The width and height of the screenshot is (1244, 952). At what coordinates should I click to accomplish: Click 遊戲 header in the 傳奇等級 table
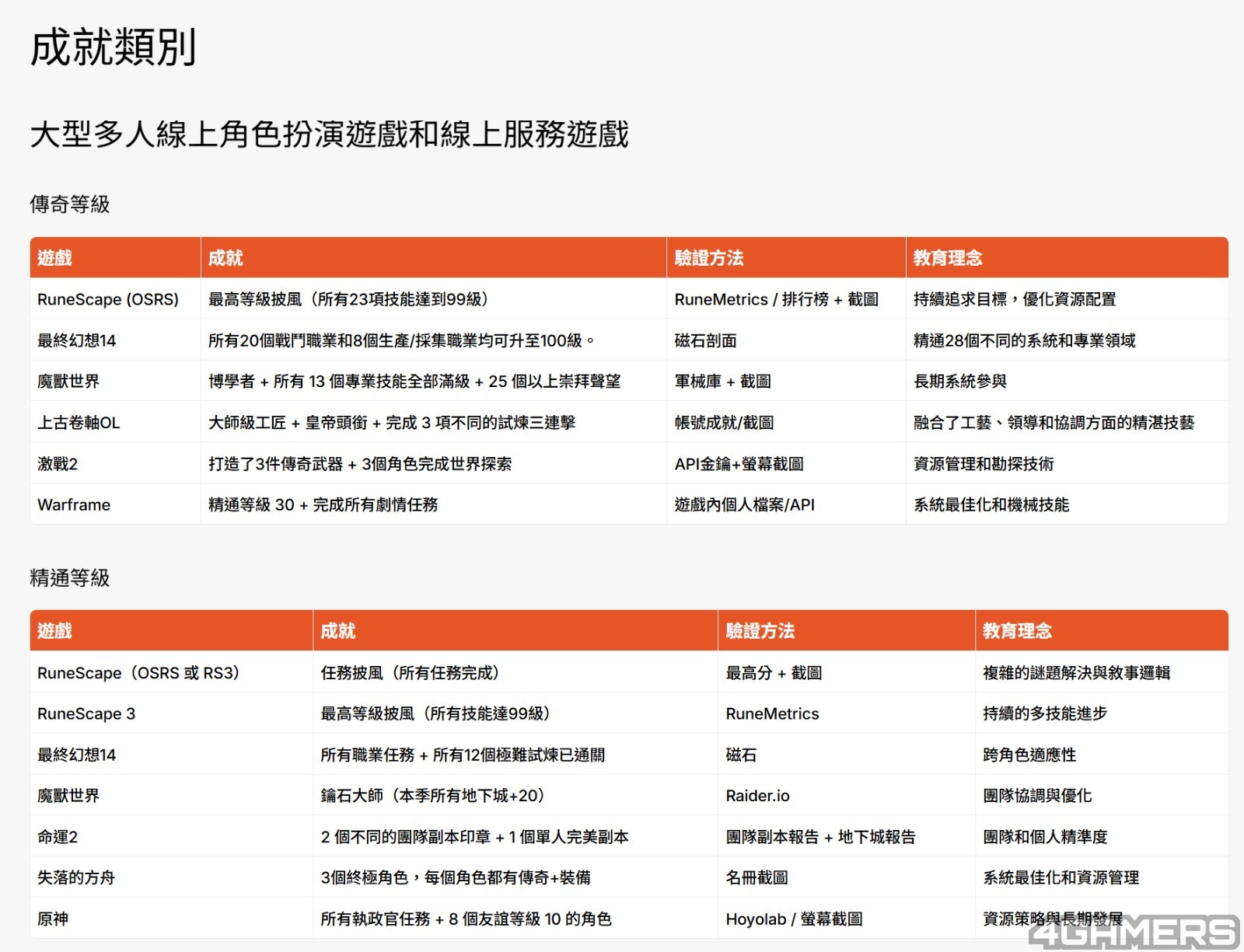[54, 258]
